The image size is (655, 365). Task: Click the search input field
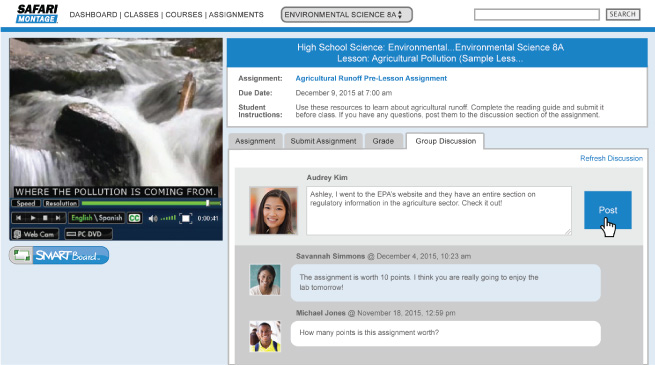click(536, 15)
